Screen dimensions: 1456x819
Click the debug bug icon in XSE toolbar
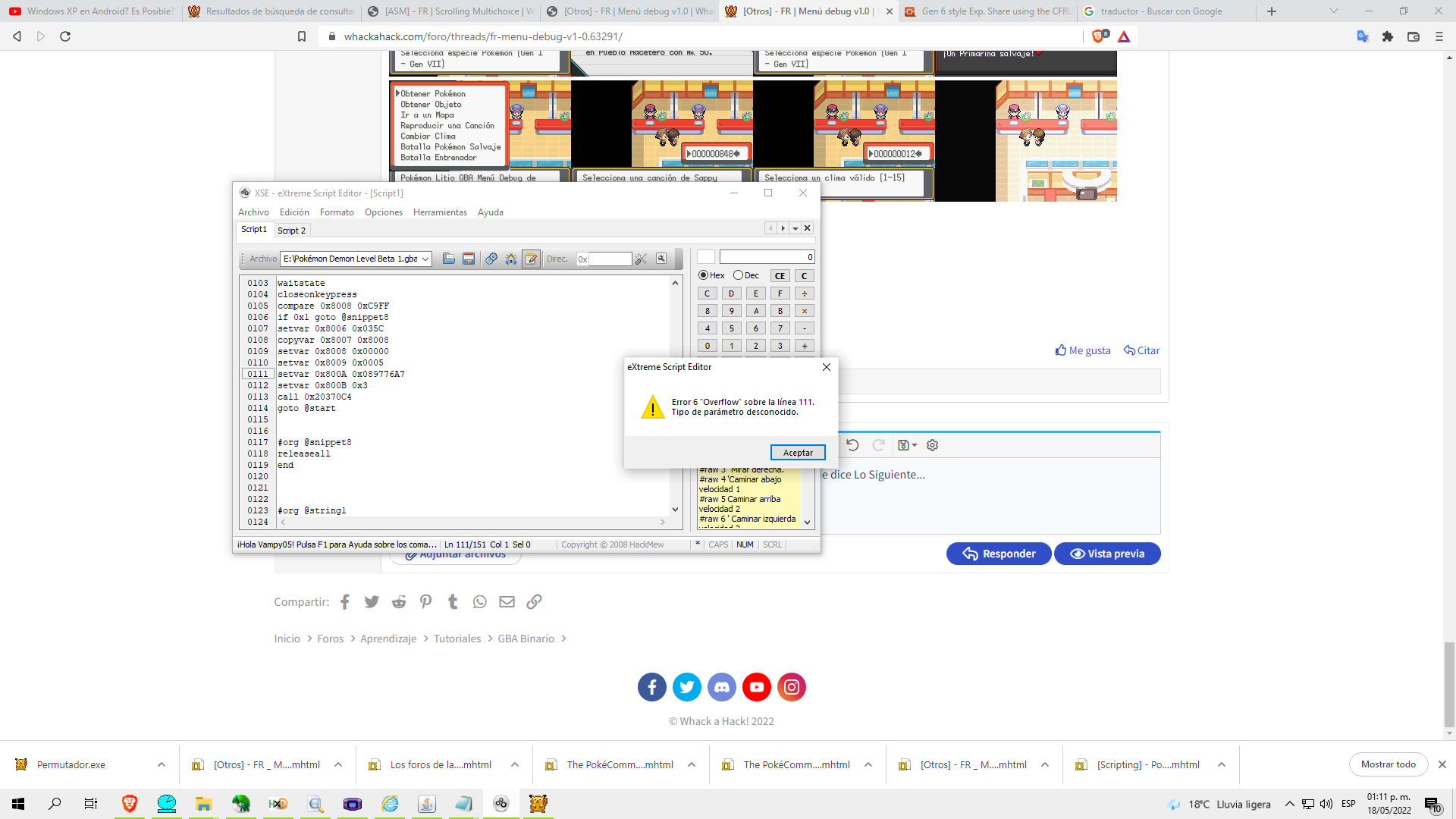tap(511, 259)
